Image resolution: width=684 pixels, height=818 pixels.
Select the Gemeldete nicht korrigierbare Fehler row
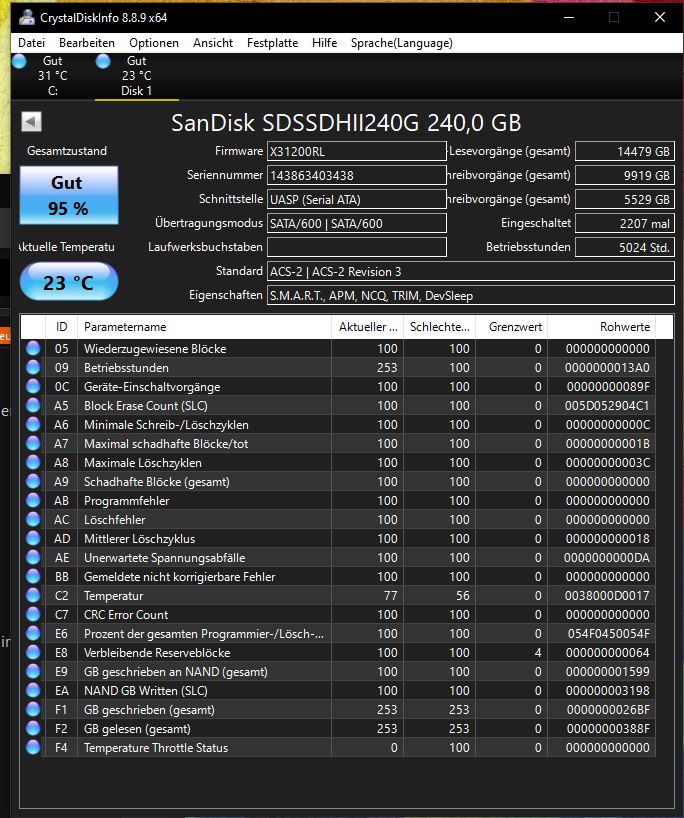(338, 576)
